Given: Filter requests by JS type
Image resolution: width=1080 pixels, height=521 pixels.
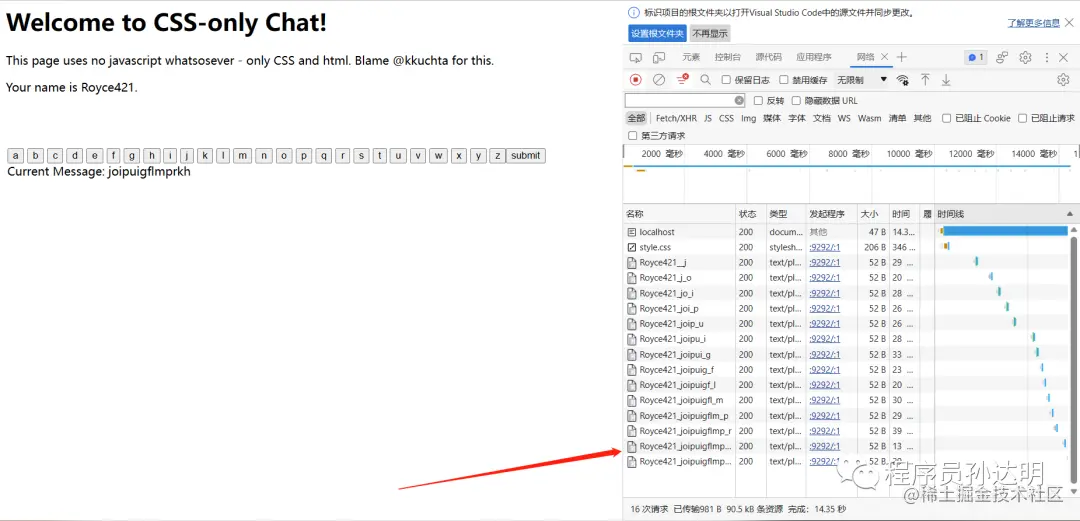Looking at the screenshot, I should (708, 119).
